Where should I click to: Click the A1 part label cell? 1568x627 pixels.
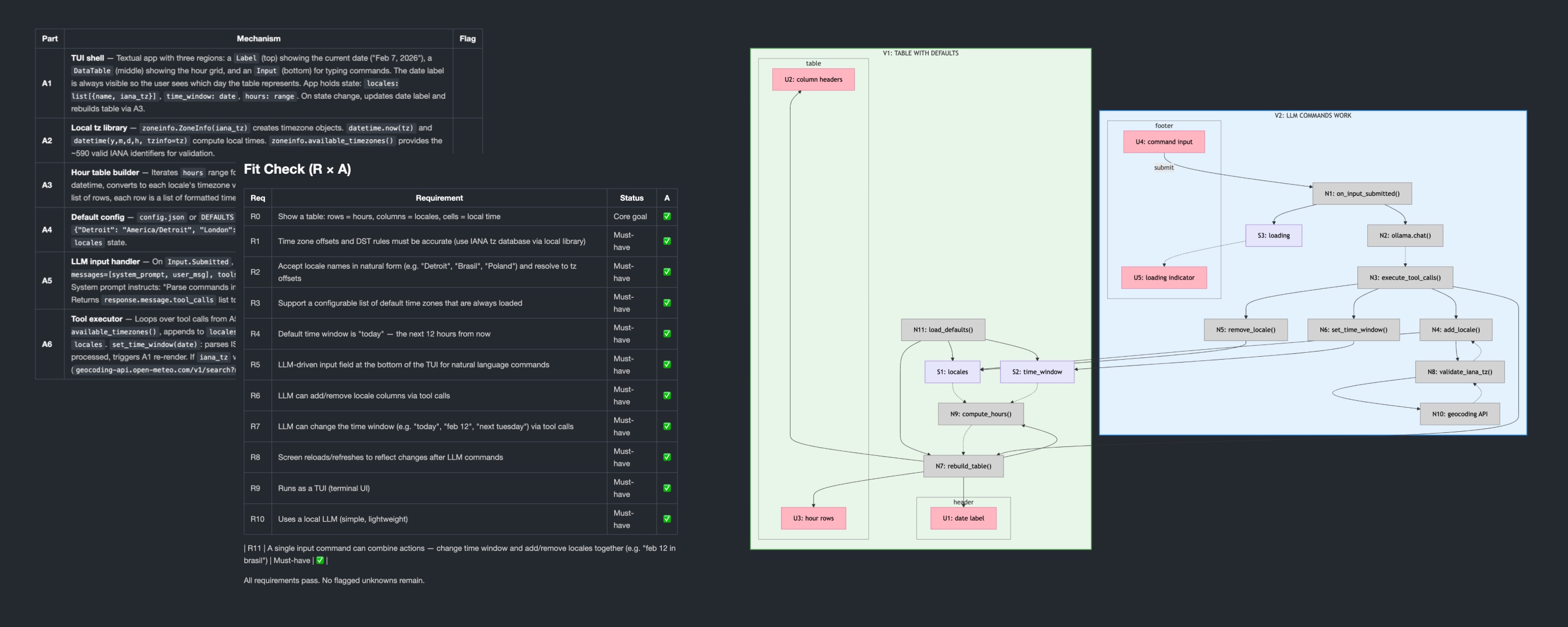click(x=47, y=83)
